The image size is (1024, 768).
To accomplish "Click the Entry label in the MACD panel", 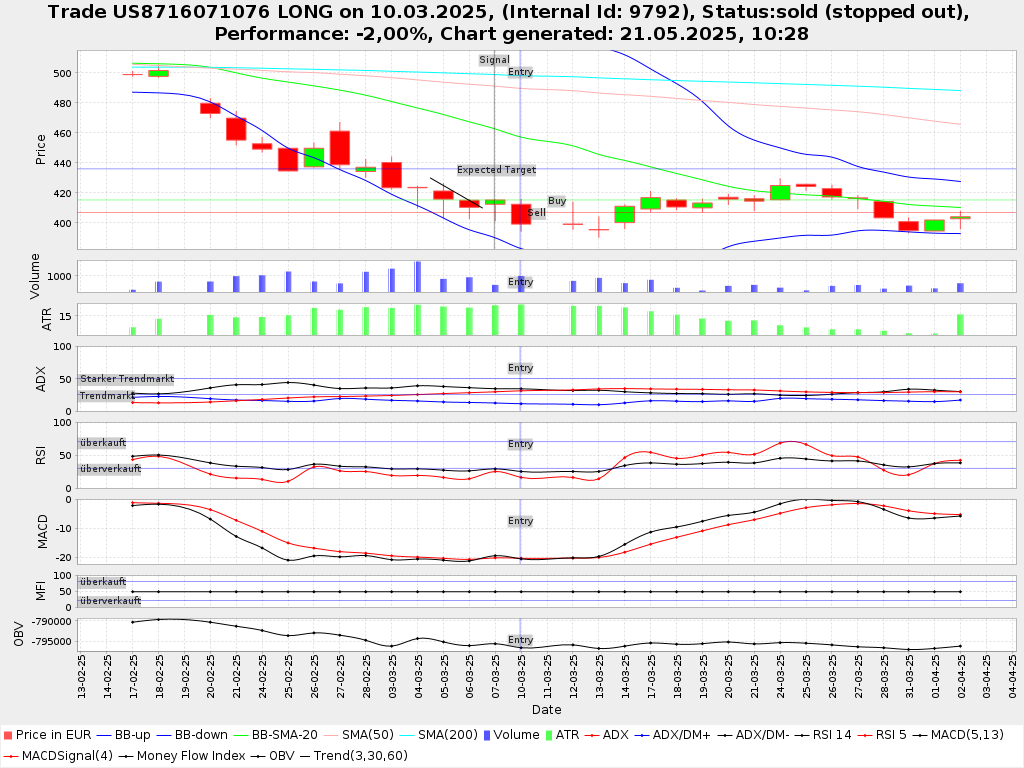I will [x=520, y=521].
